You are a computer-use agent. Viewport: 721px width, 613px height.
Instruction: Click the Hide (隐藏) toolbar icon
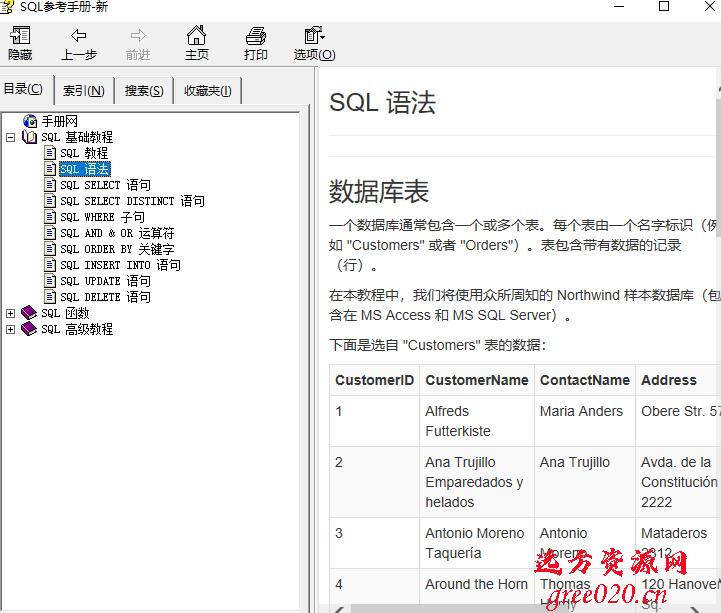point(20,36)
